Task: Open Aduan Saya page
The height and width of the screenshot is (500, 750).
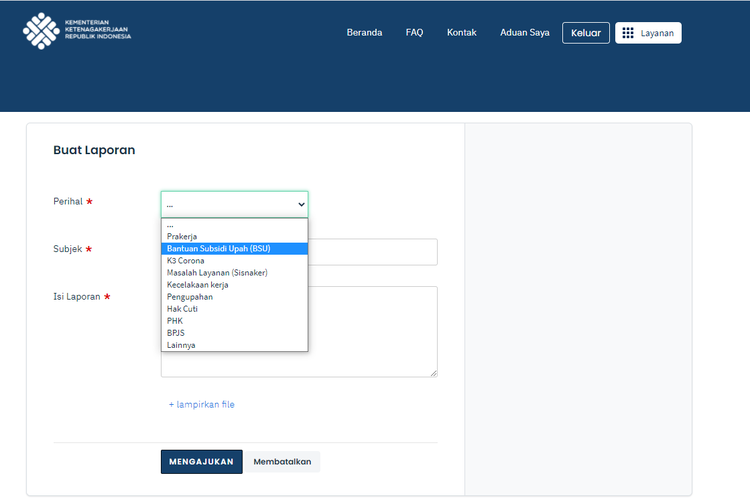Action: (x=524, y=33)
